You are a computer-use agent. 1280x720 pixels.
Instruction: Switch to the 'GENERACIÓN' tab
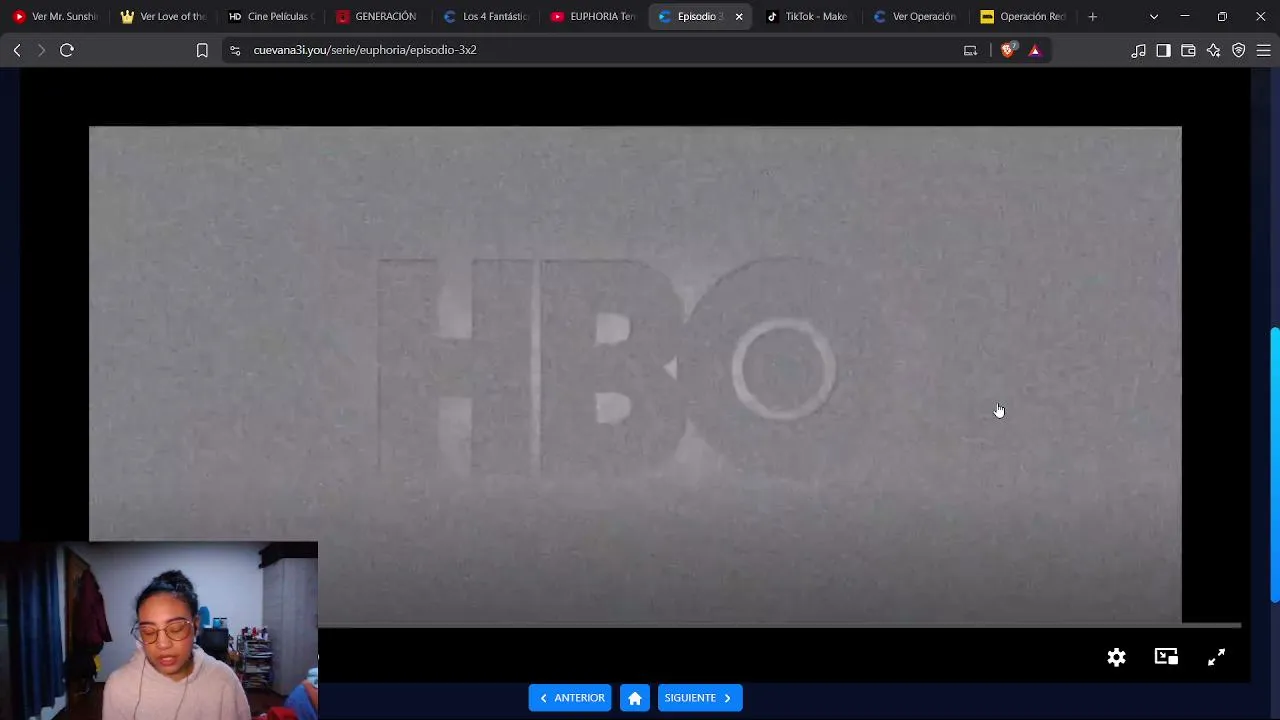[379, 16]
